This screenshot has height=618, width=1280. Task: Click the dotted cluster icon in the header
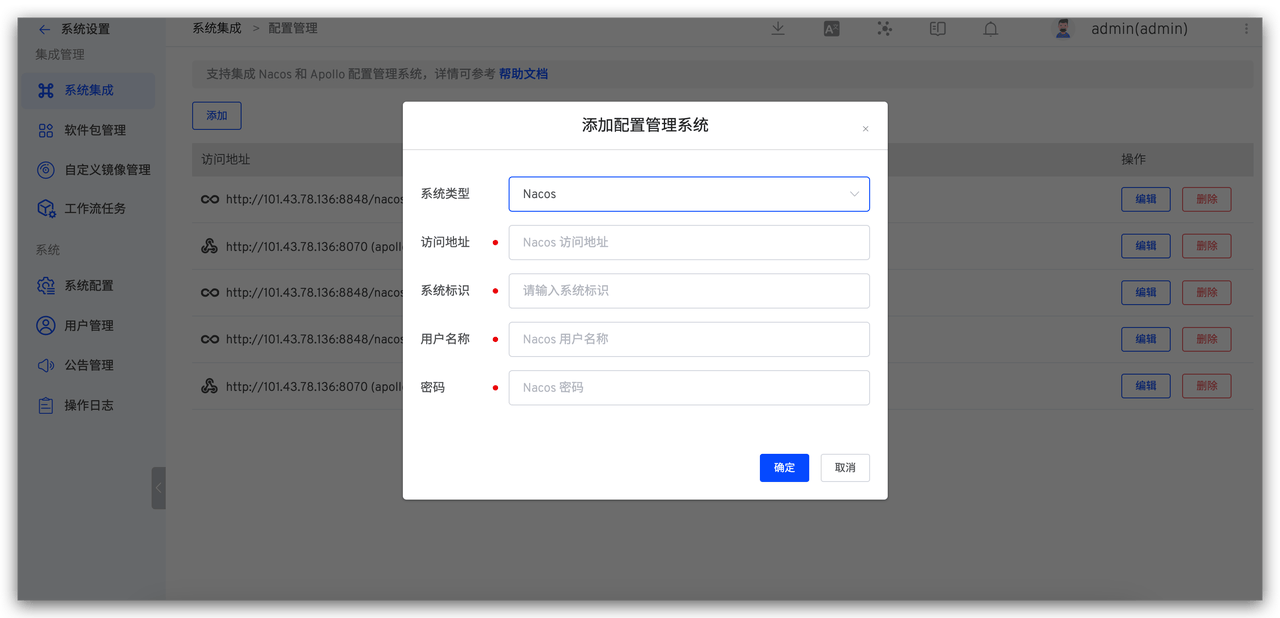[x=884, y=28]
